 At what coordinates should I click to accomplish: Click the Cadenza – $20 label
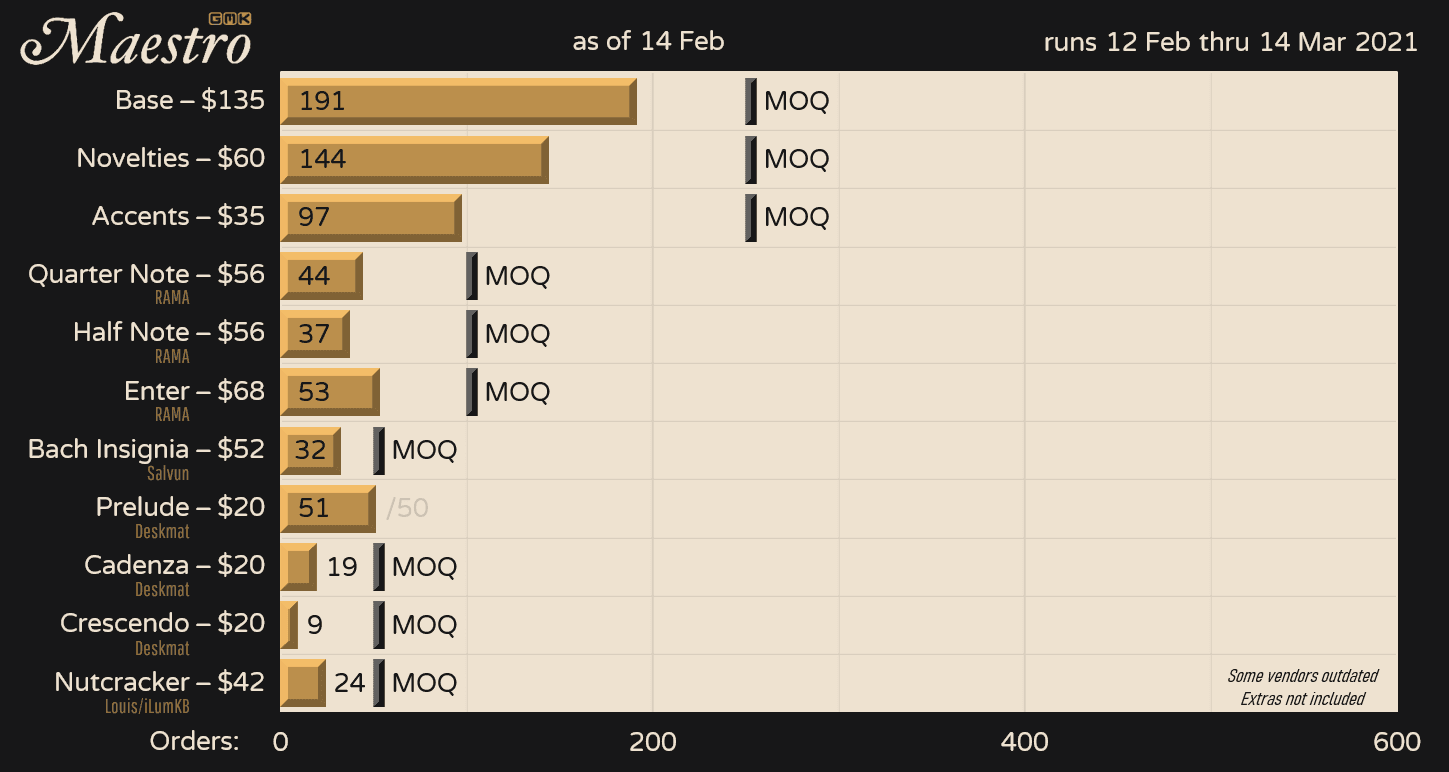pyautogui.click(x=174, y=565)
